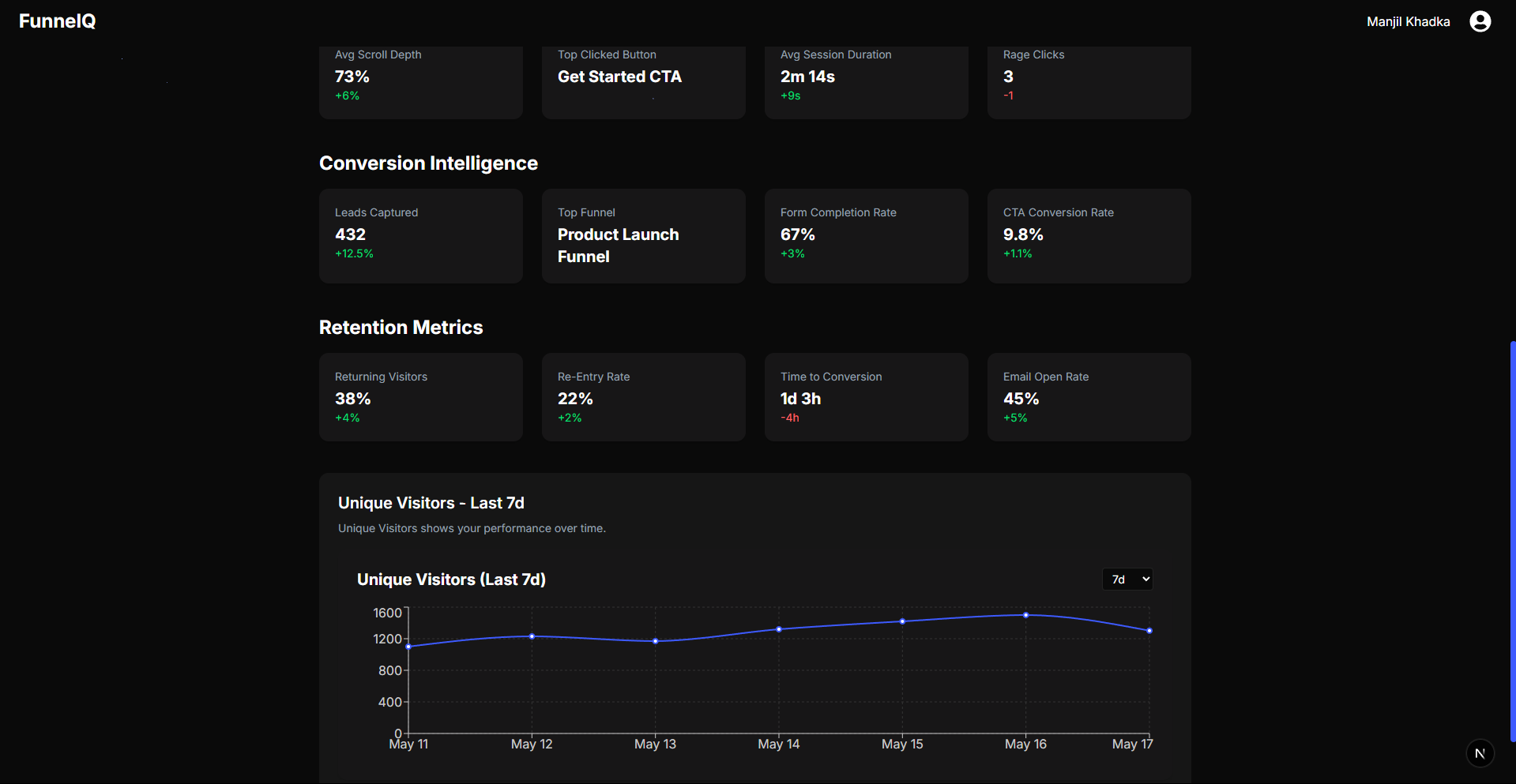
Task: Select the Rage Clicks metric card
Action: (1089, 79)
